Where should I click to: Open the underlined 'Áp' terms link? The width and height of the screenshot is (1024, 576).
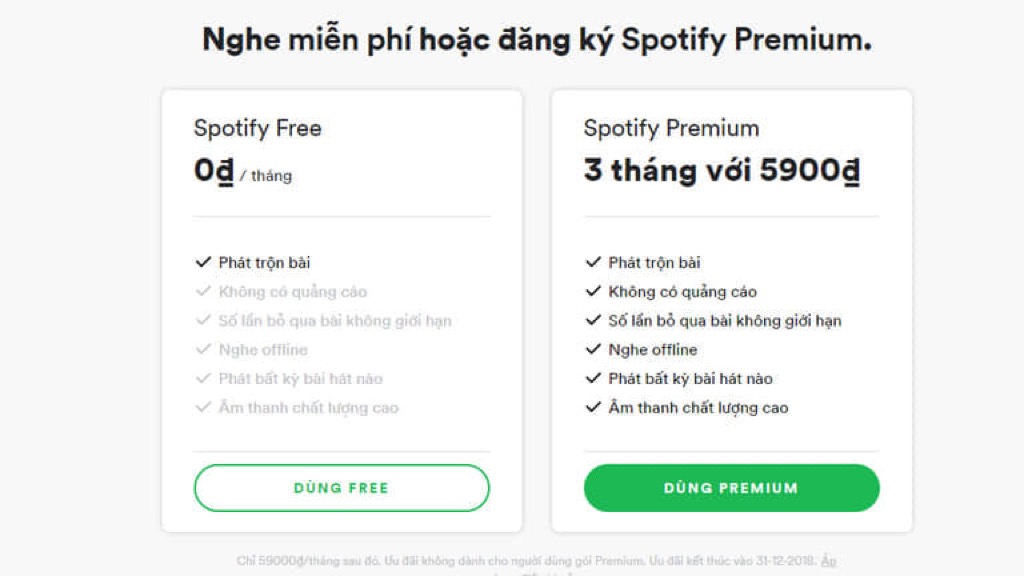pyautogui.click(x=828, y=561)
